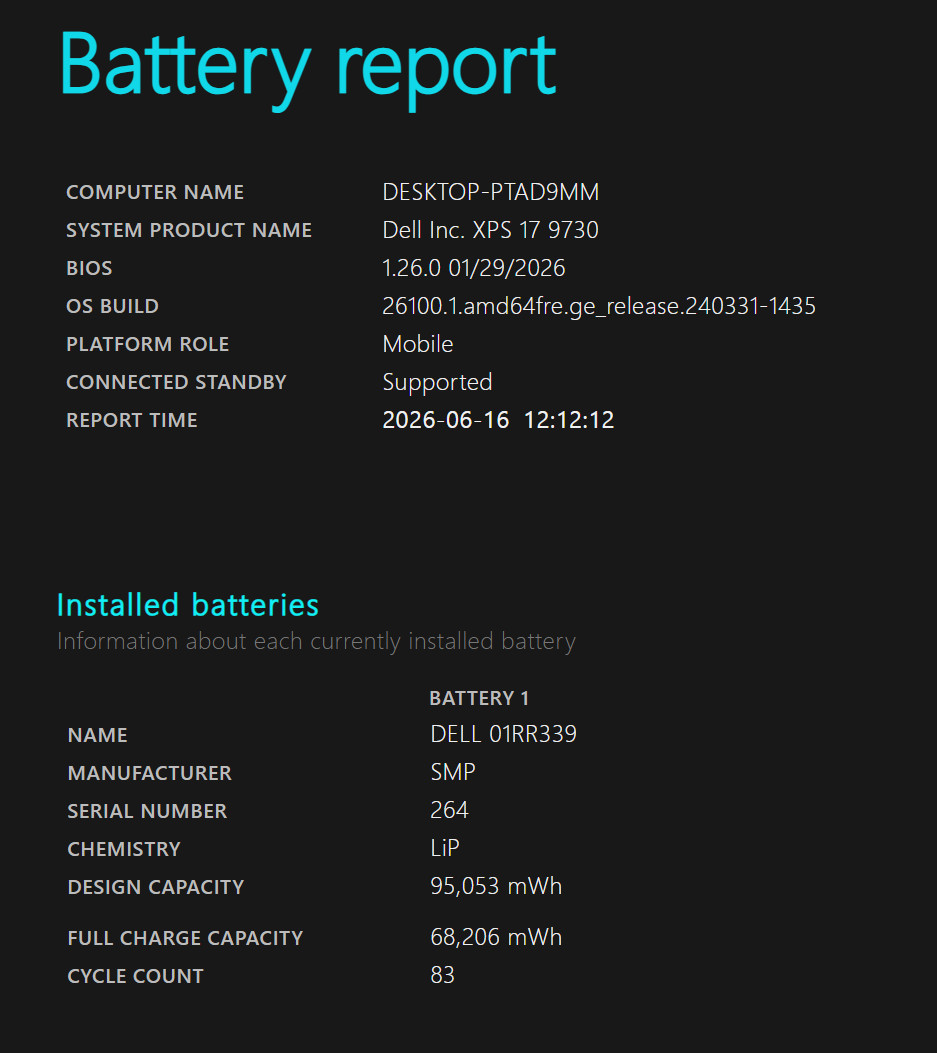Click the full charge capacity 68,206 mWh
This screenshot has width=937, height=1053.
click(496, 937)
